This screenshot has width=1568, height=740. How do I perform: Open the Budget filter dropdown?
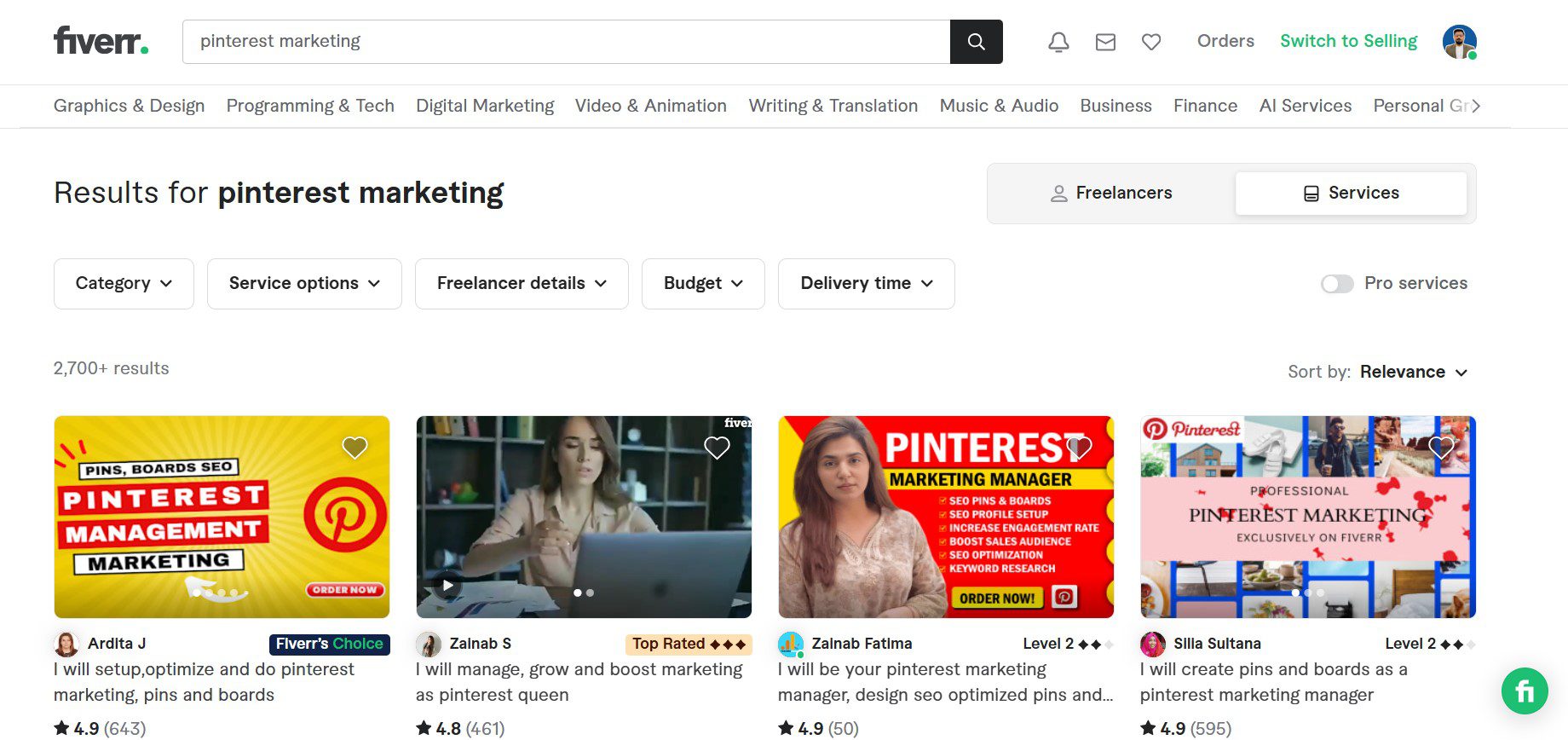click(x=703, y=284)
